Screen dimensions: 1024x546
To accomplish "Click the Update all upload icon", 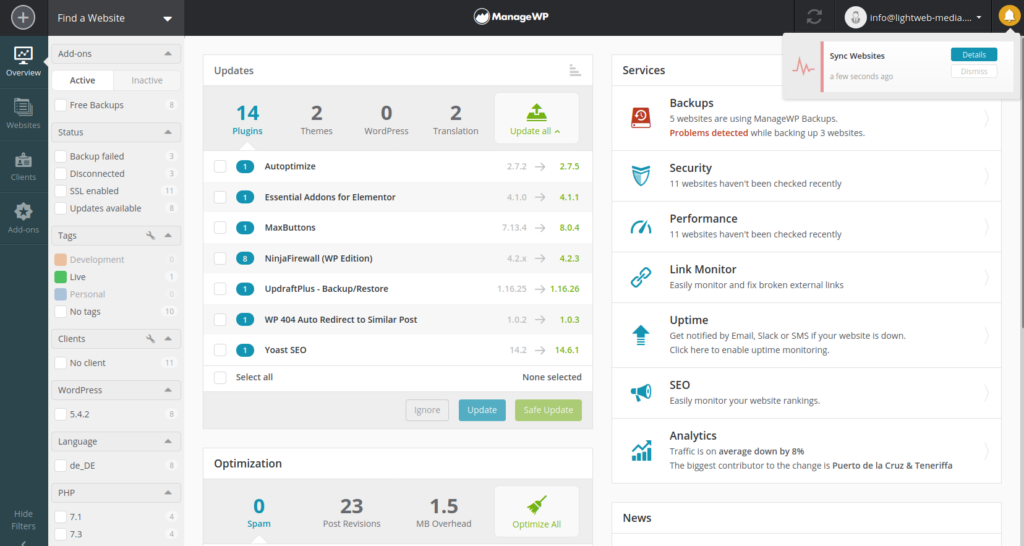I will [537, 112].
